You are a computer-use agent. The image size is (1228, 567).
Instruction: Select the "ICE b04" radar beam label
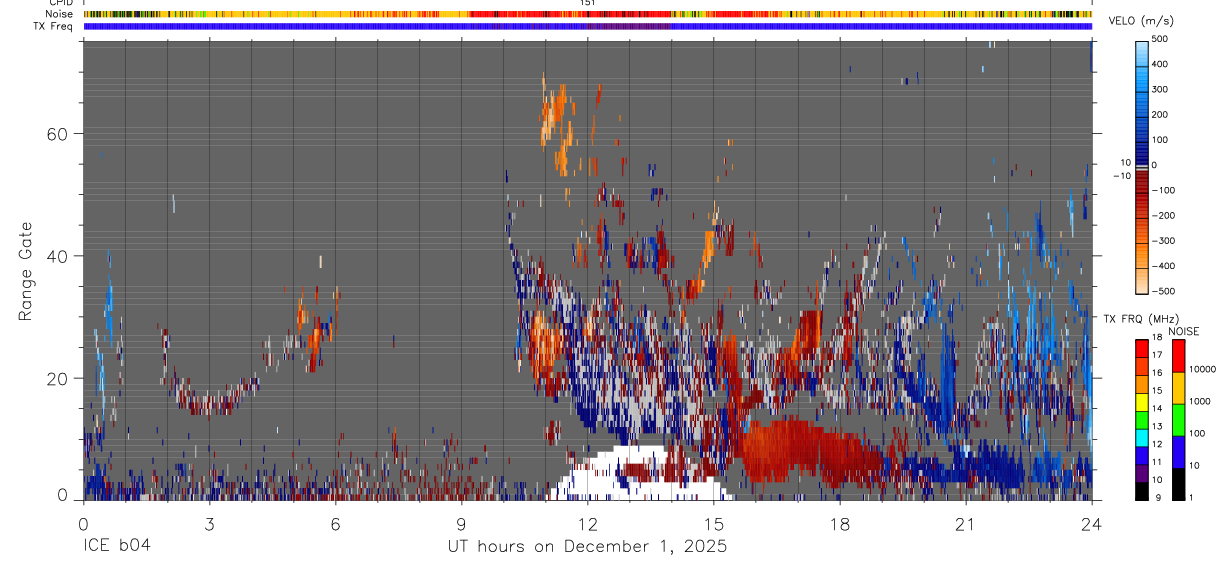click(x=116, y=547)
